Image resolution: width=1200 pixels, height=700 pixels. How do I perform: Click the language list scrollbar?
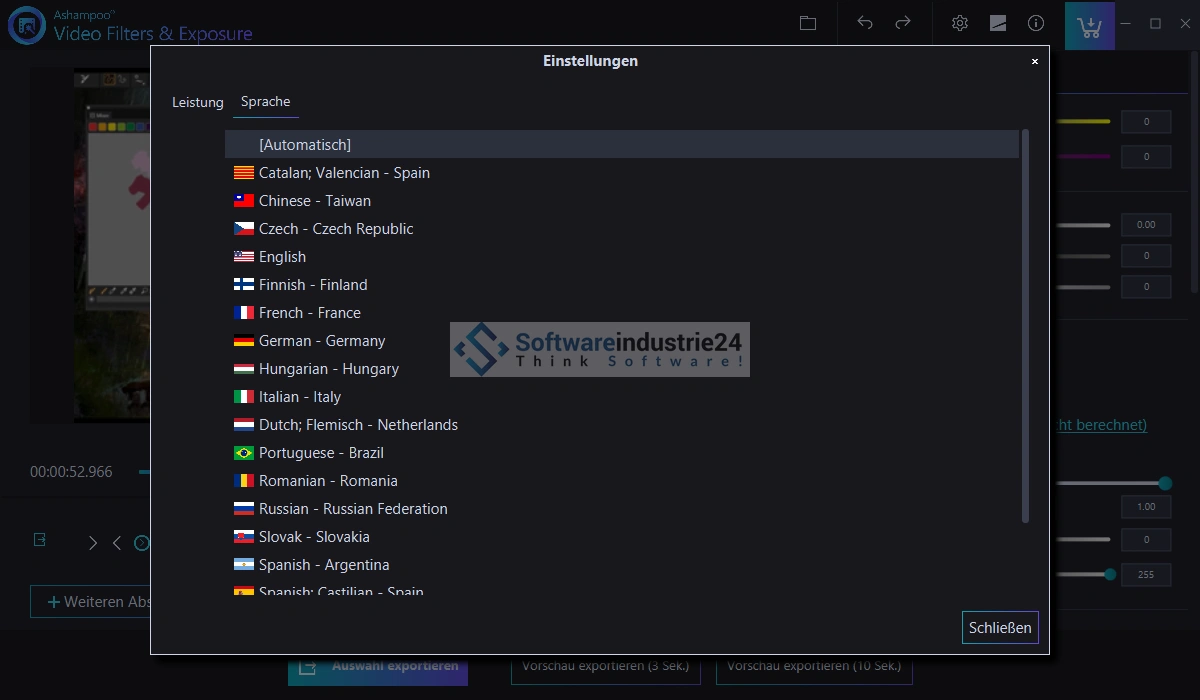coord(1025,325)
